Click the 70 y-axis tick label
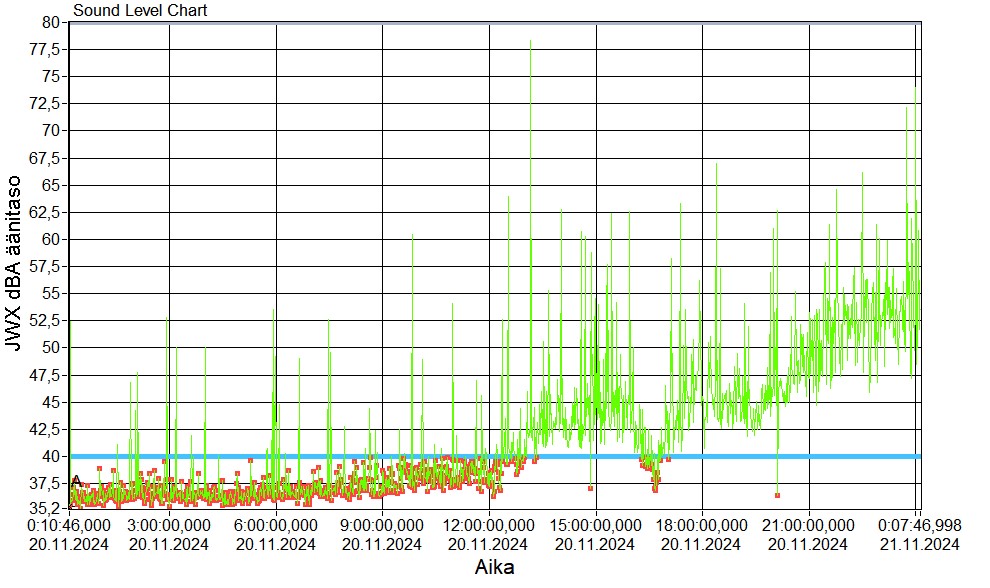 [51, 130]
